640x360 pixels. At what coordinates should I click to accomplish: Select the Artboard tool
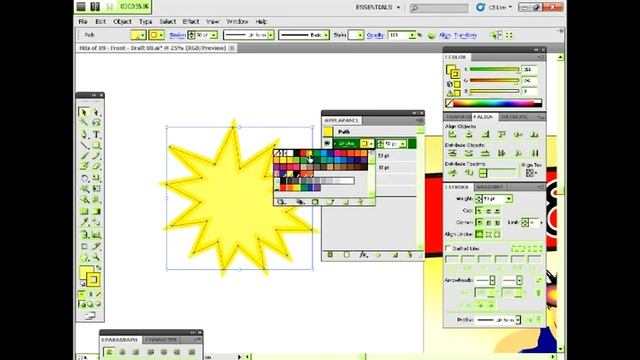pos(84,246)
